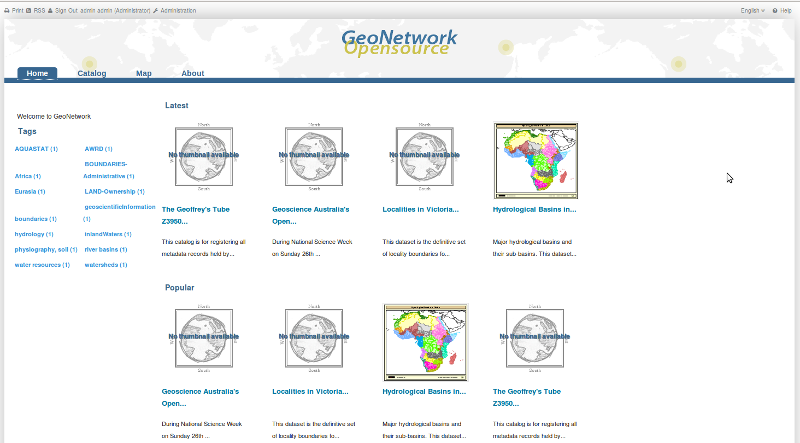The width and height of the screenshot is (800, 443).
Task: Open Latest thumbnail for Localities in Victoria
Action: pos(424,157)
